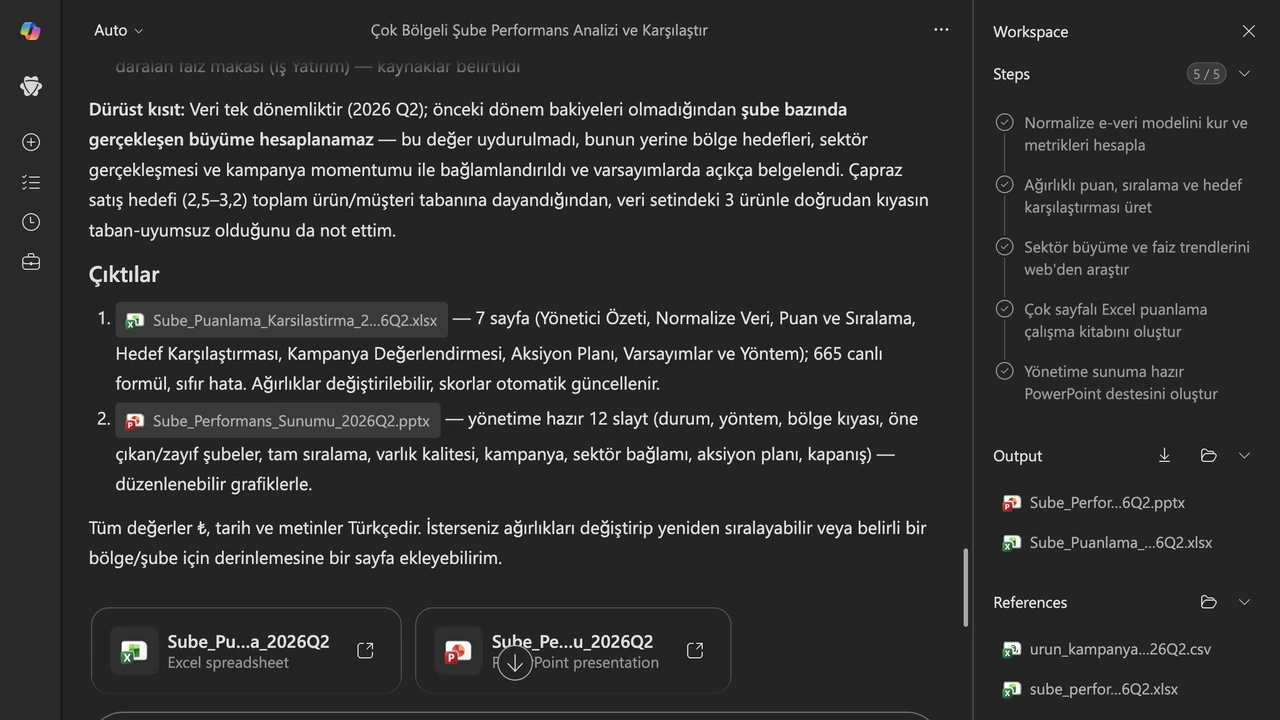The image size is (1280, 720).
Task: Open Sube_Performans_Sunumu_2026Q2.pptx file chip in chat
Action: tap(278, 421)
